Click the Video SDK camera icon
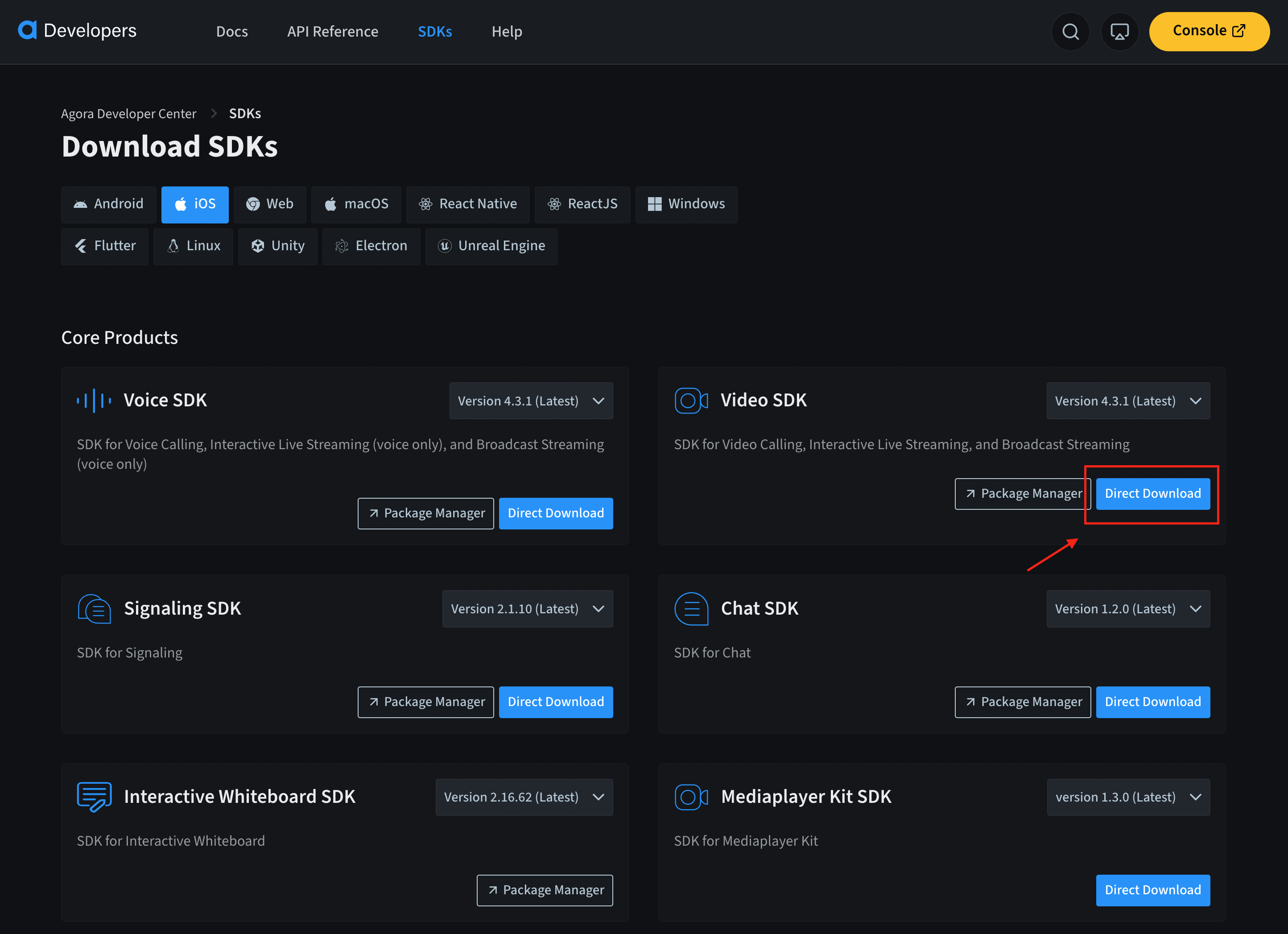1288x934 pixels. (691, 401)
